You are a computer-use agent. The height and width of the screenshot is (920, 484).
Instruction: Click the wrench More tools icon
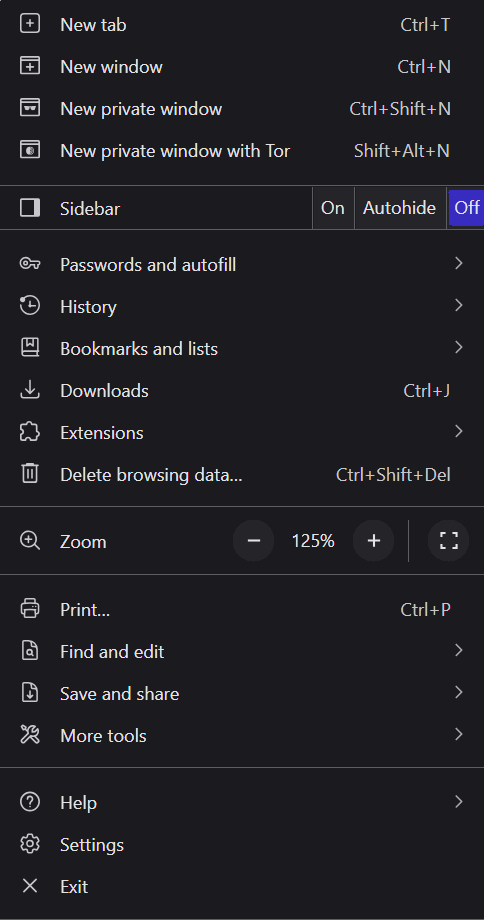[x=29, y=735]
